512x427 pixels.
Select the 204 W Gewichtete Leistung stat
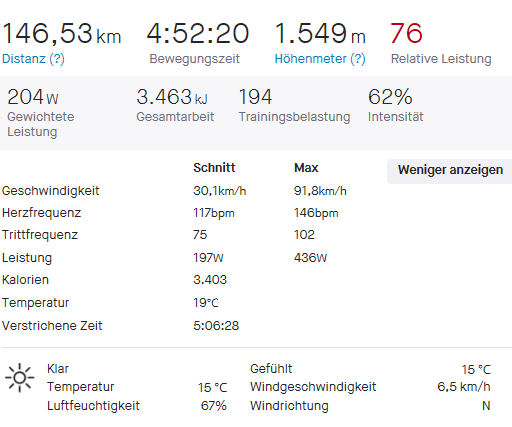coord(41,113)
